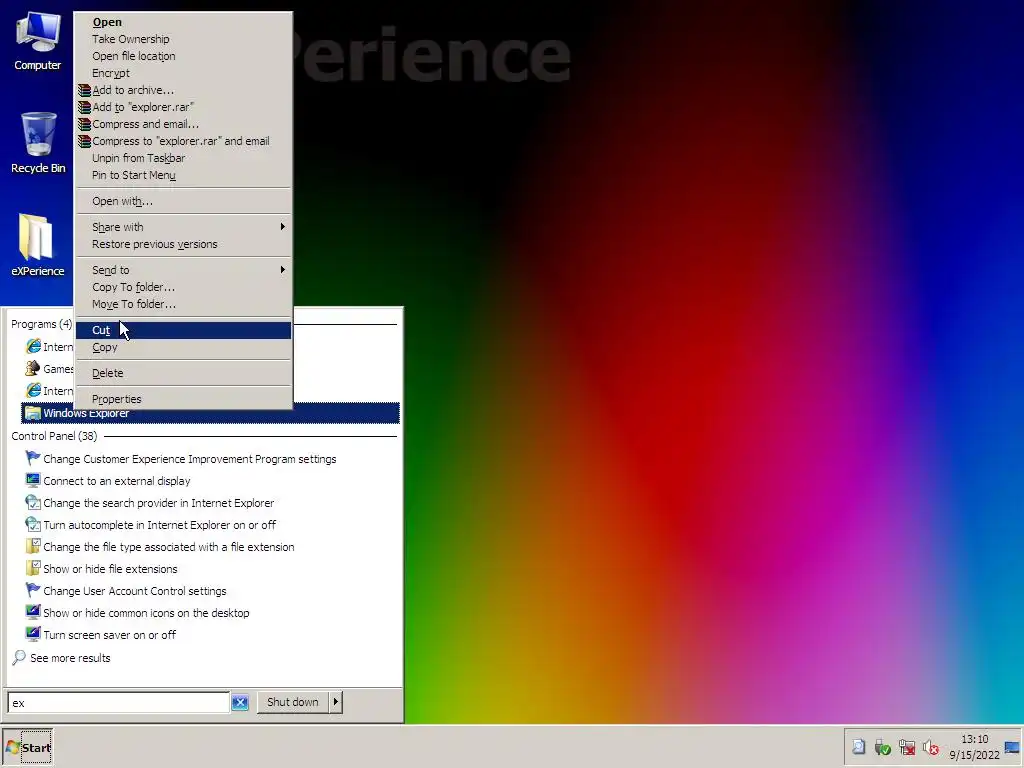Open Show or hide common icons on the desktop
This screenshot has height=768, width=1024.
coord(146,613)
